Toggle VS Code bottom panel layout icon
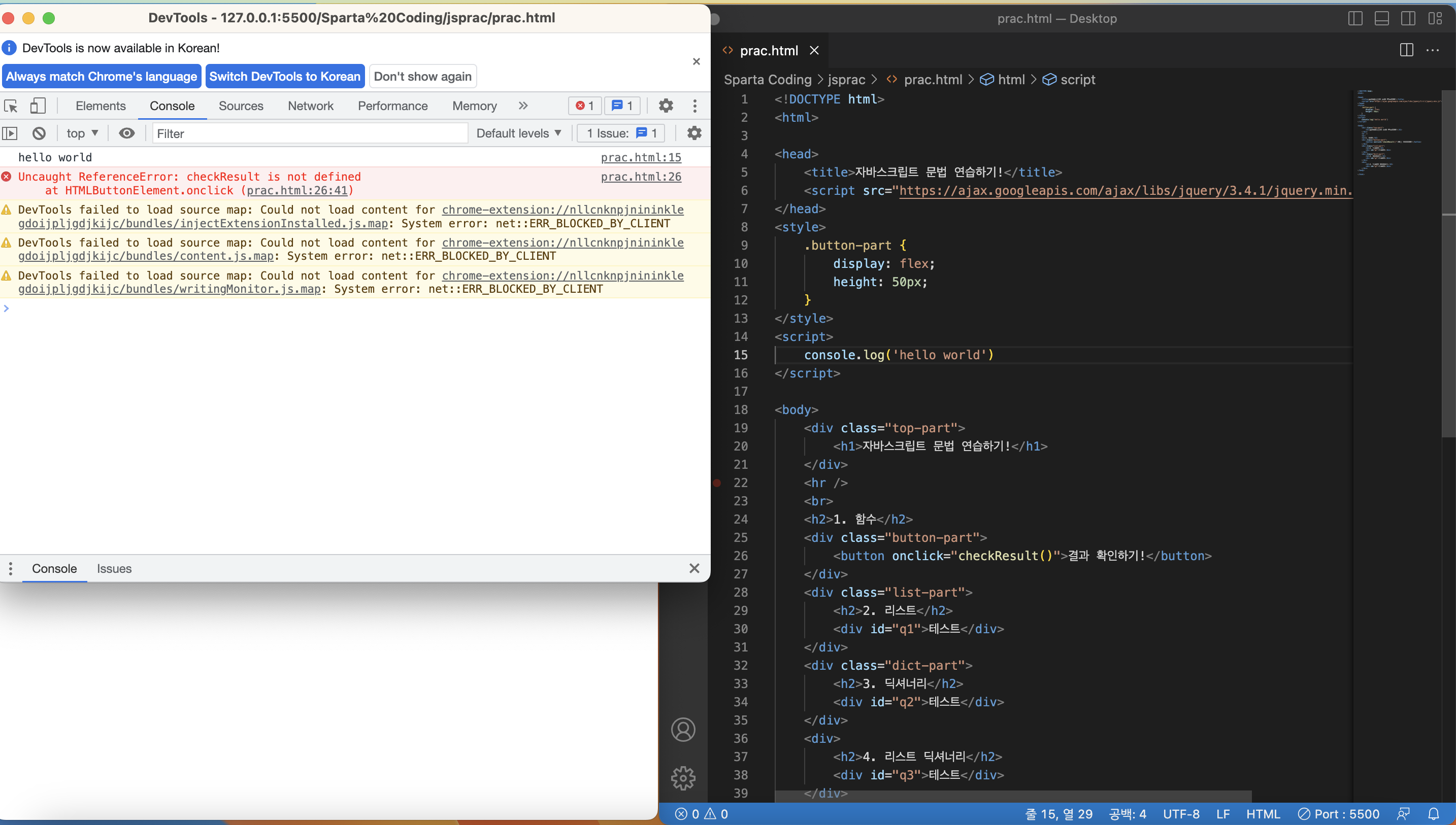This screenshot has height=825, width=1456. 1382,19
